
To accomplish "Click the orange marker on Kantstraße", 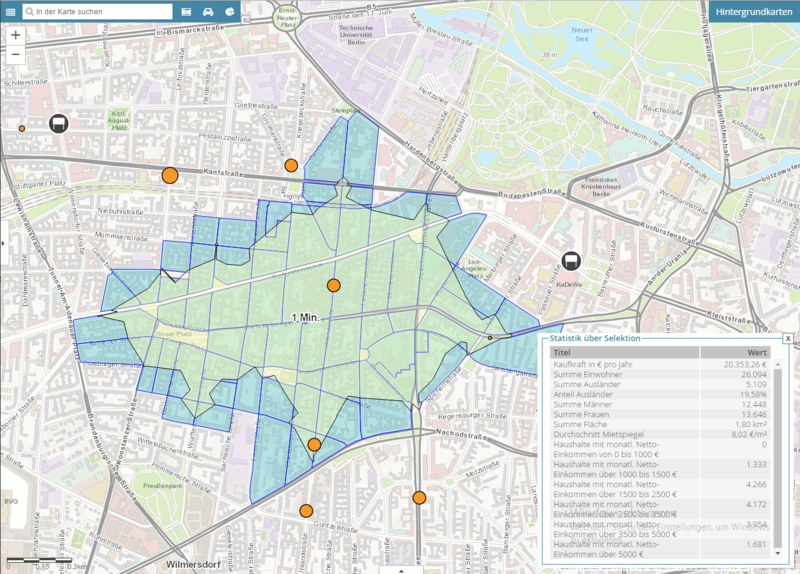I will coord(170,175).
